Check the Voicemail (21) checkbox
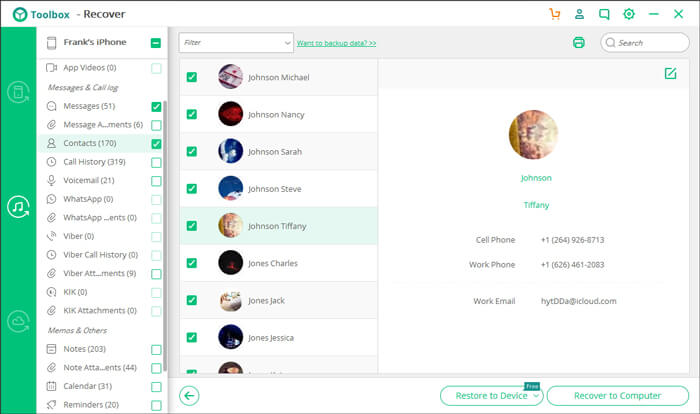 [x=156, y=181]
